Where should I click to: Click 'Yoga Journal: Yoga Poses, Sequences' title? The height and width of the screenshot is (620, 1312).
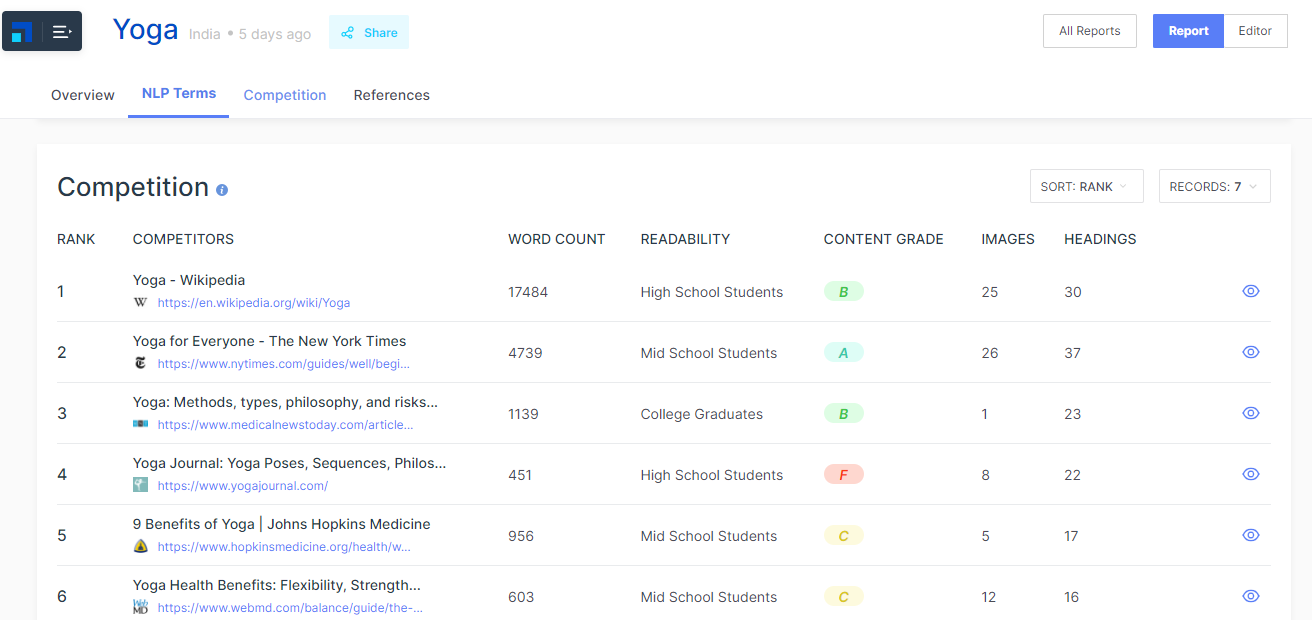[x=289, y=463]
